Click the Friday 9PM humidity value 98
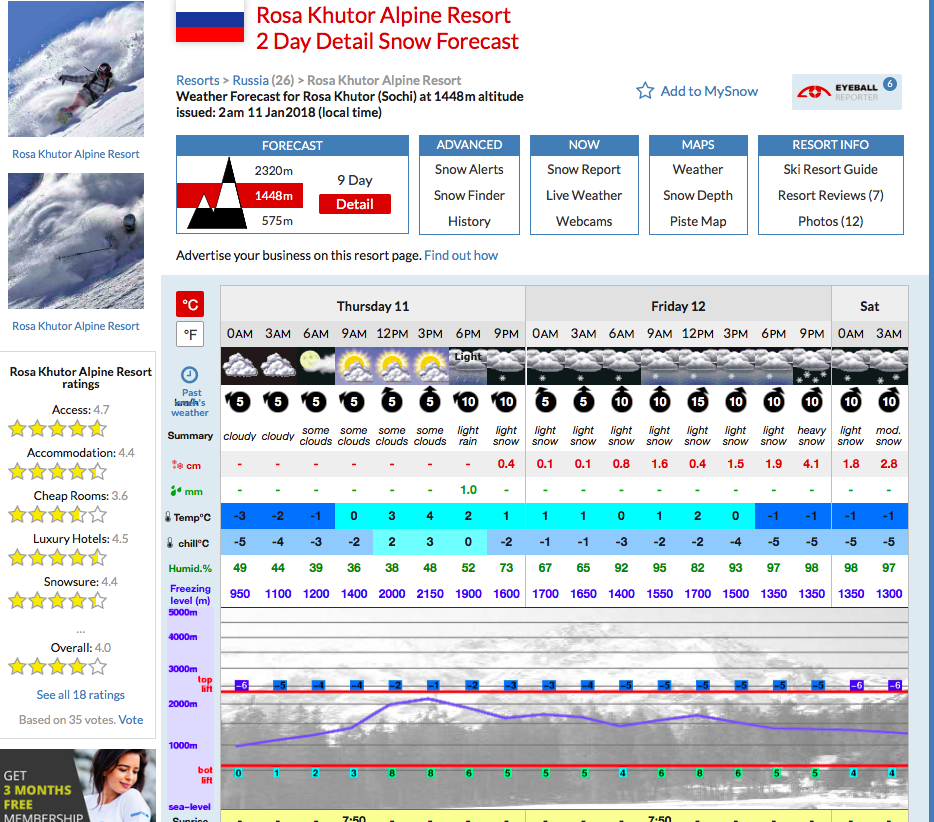934x822 pixels. [x=811, y=568]
